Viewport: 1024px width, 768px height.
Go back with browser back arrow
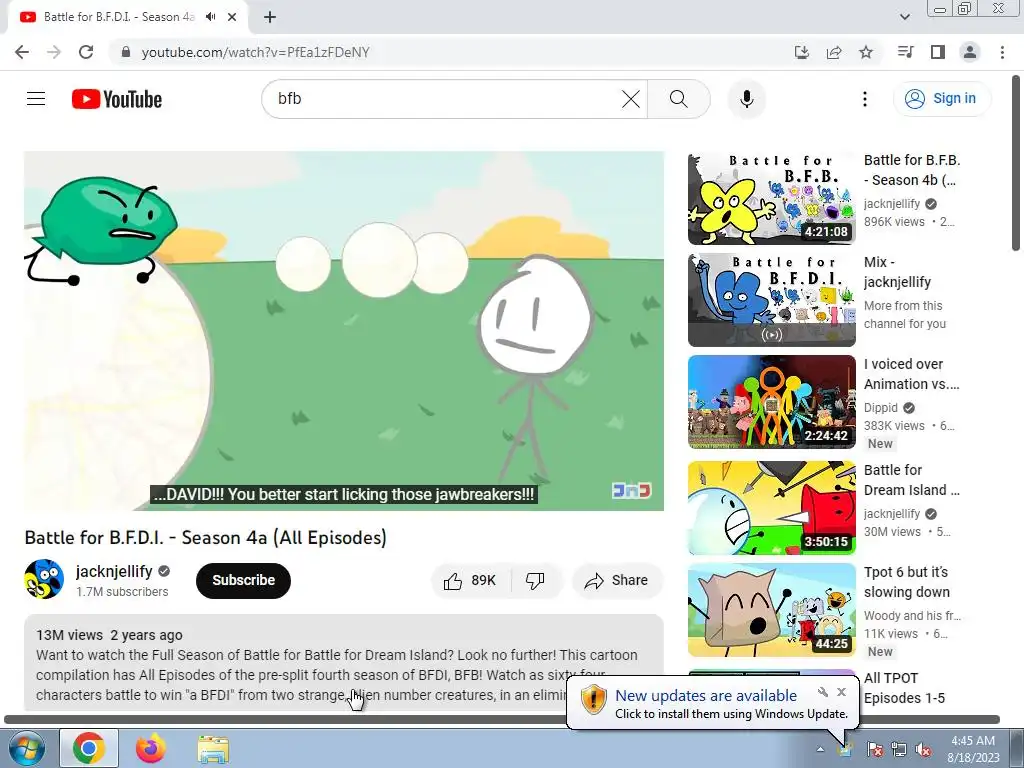22,52
